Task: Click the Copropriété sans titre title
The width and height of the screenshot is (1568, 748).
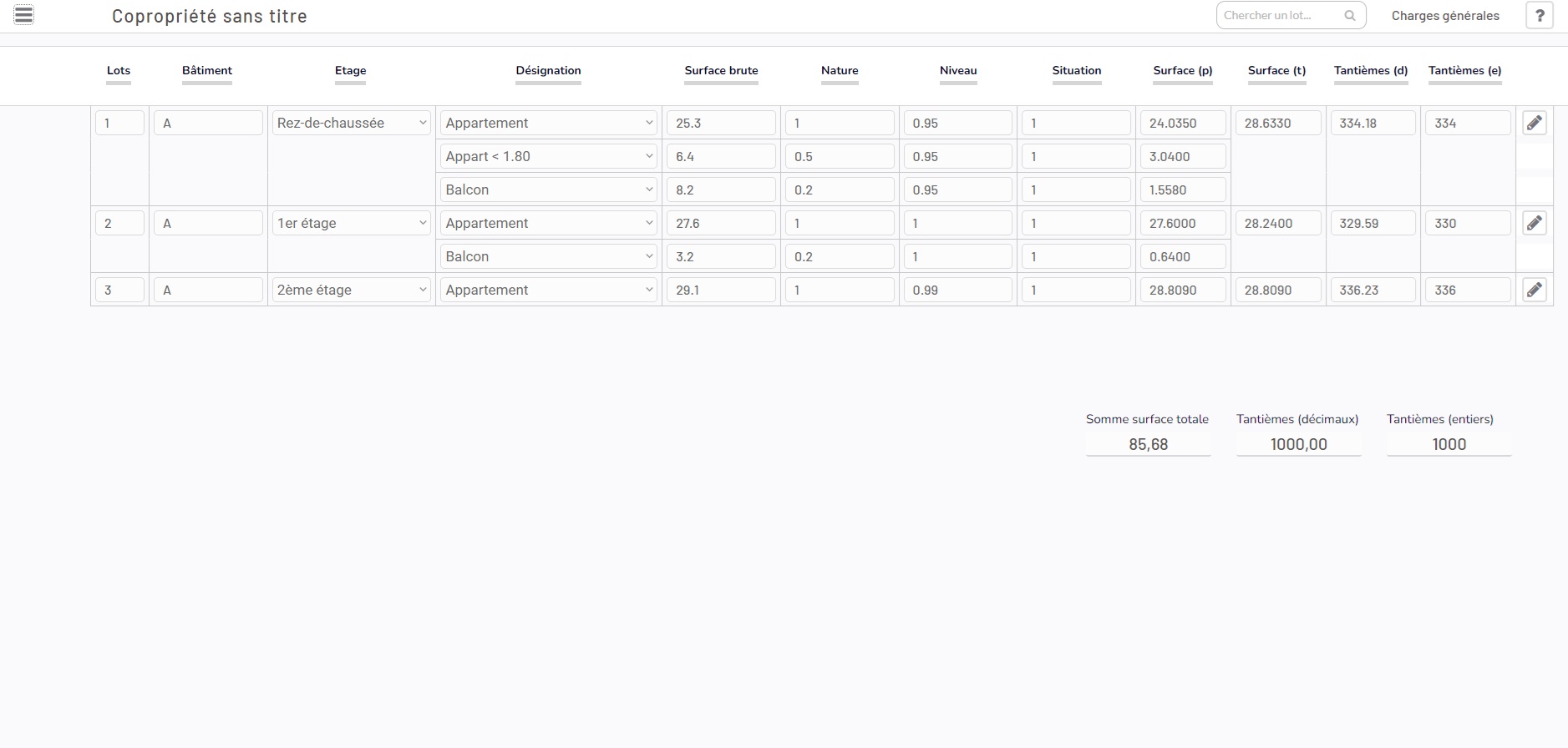Action: coord(210,17)
